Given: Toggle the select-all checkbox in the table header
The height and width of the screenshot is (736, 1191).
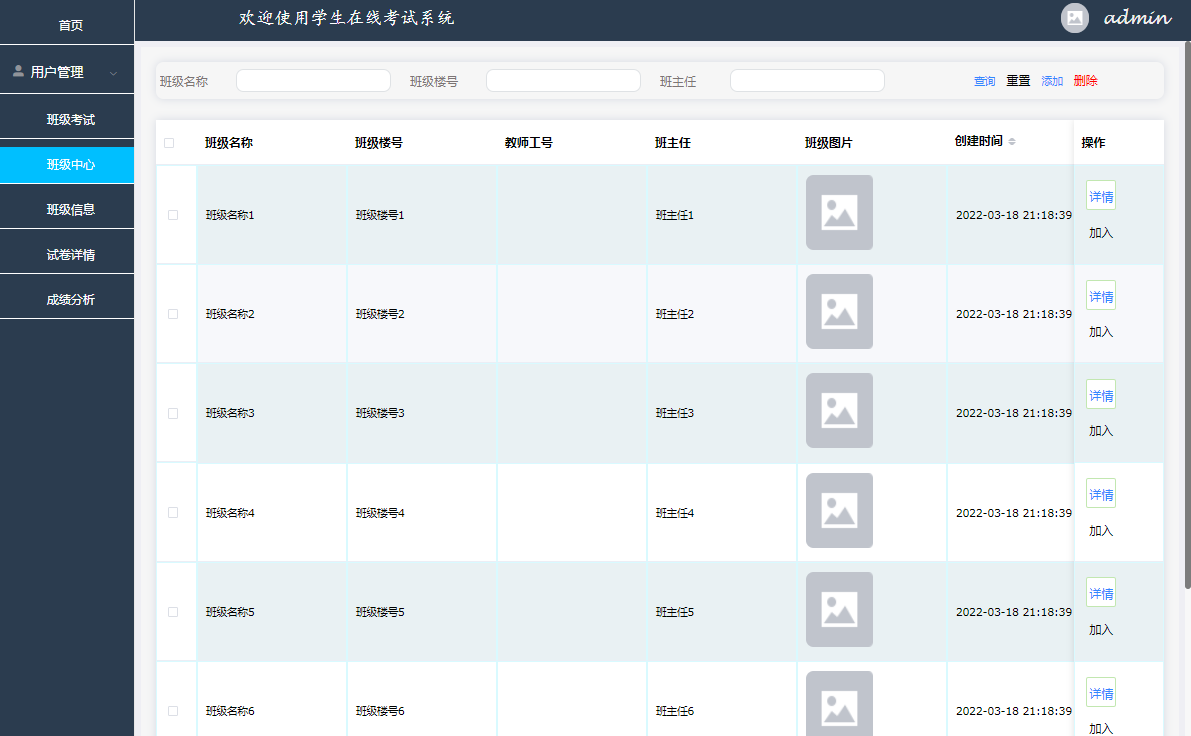Looking at the screenshot, I should pyautogui.click(x=169, y=143).
